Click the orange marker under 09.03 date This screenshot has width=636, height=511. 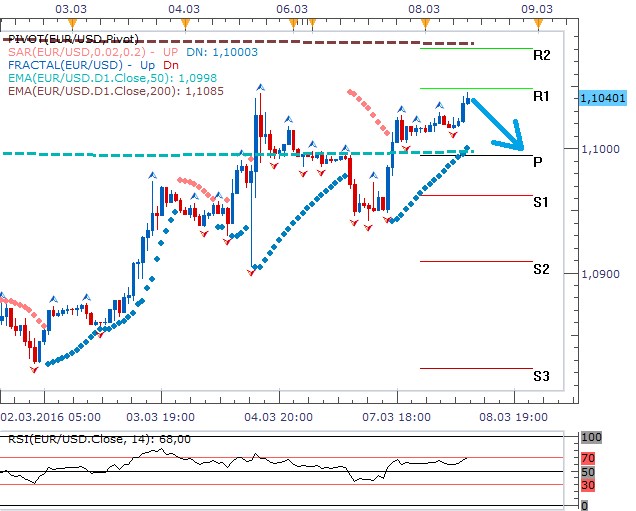tap(538, 21)
